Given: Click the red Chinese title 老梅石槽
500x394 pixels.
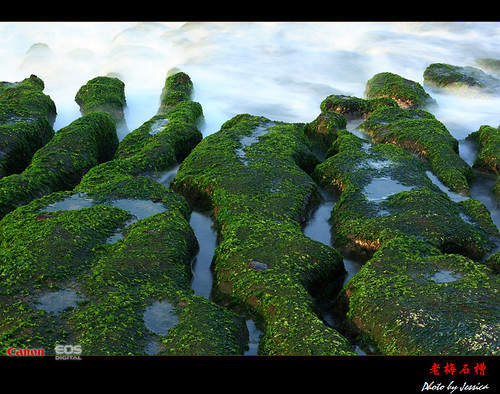Looking at the screenshot, I should pyautogui.click(x=458, y=369).
